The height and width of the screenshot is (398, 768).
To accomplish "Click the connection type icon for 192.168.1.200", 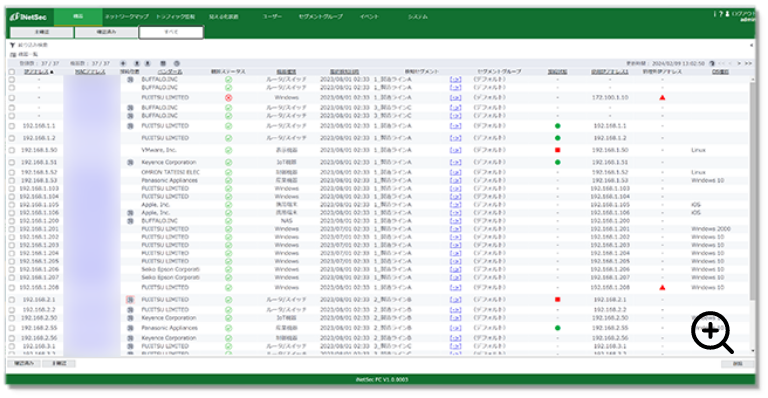I will 130,221.
